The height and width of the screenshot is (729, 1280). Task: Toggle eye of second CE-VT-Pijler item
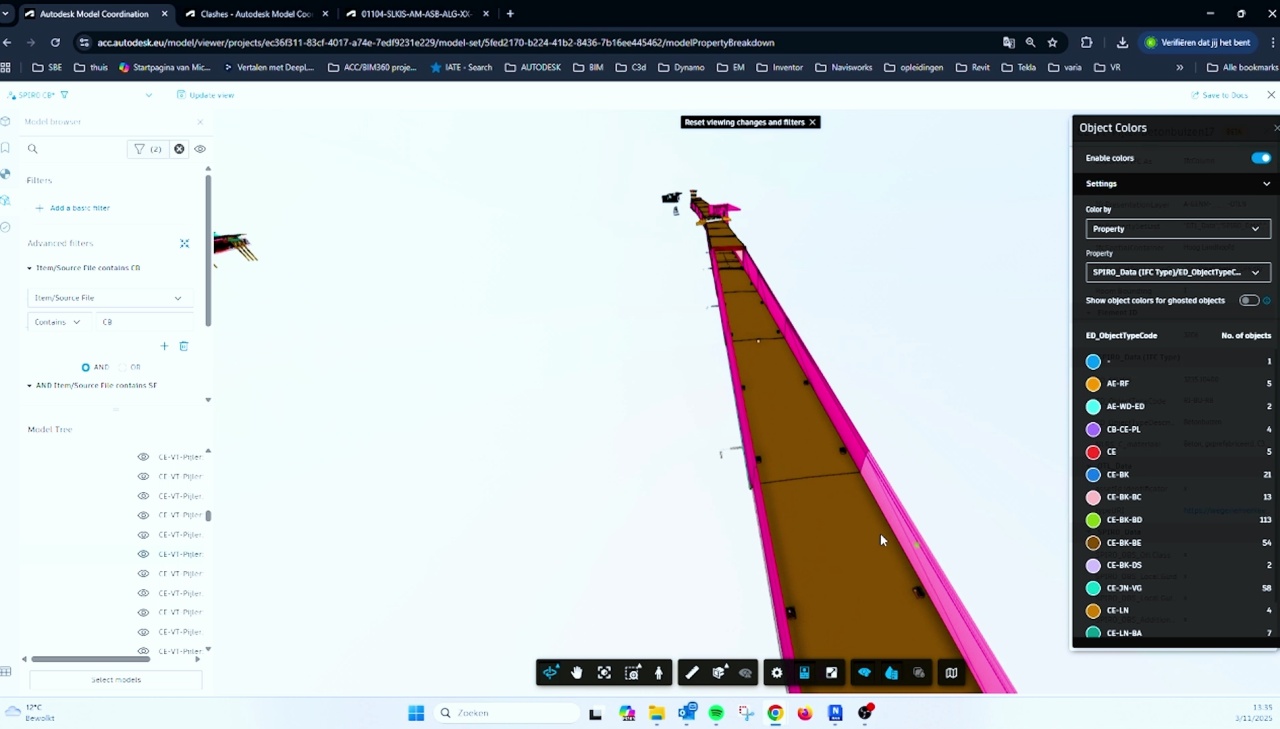coord(143,476)
